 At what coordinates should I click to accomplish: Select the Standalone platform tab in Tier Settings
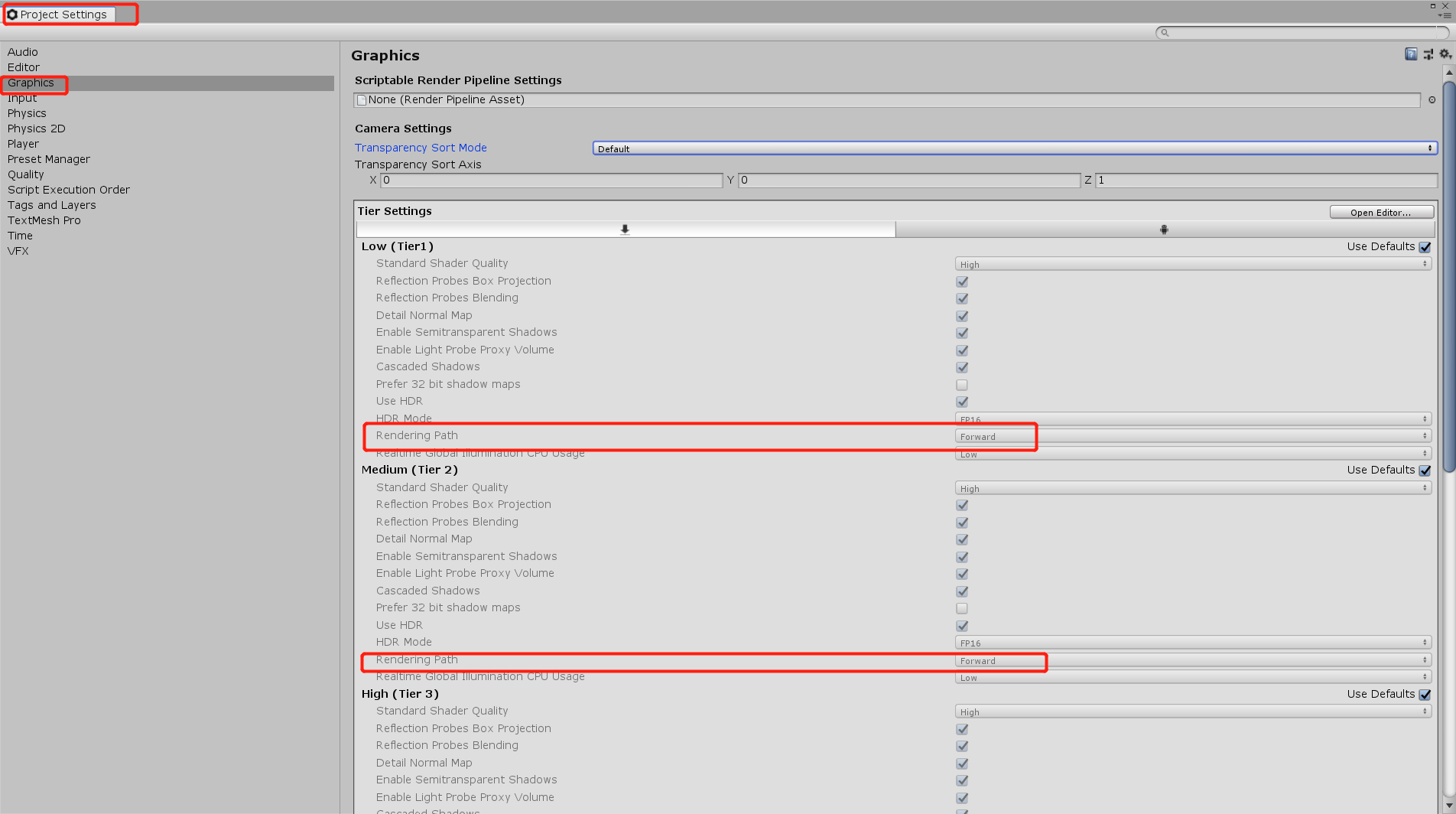click(x=626, y=230)
